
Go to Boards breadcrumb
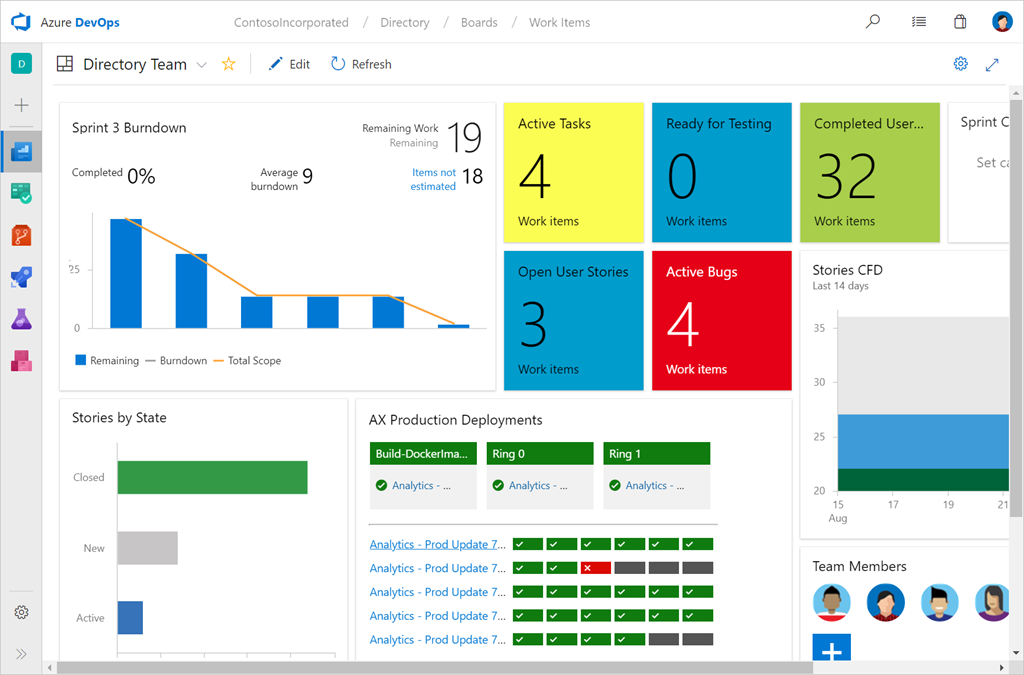point(479,22)
